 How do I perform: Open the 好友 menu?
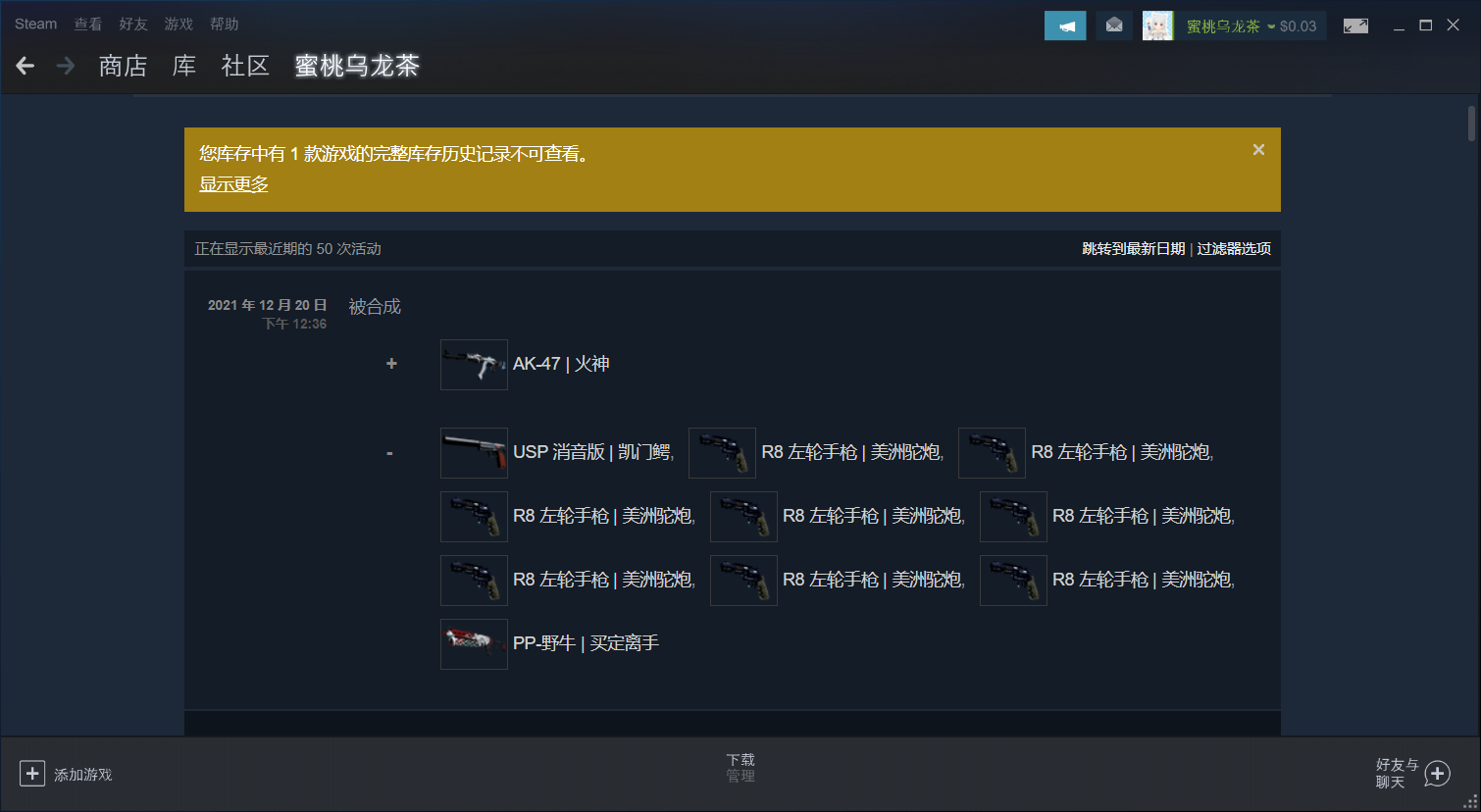[x=133, y=24]
